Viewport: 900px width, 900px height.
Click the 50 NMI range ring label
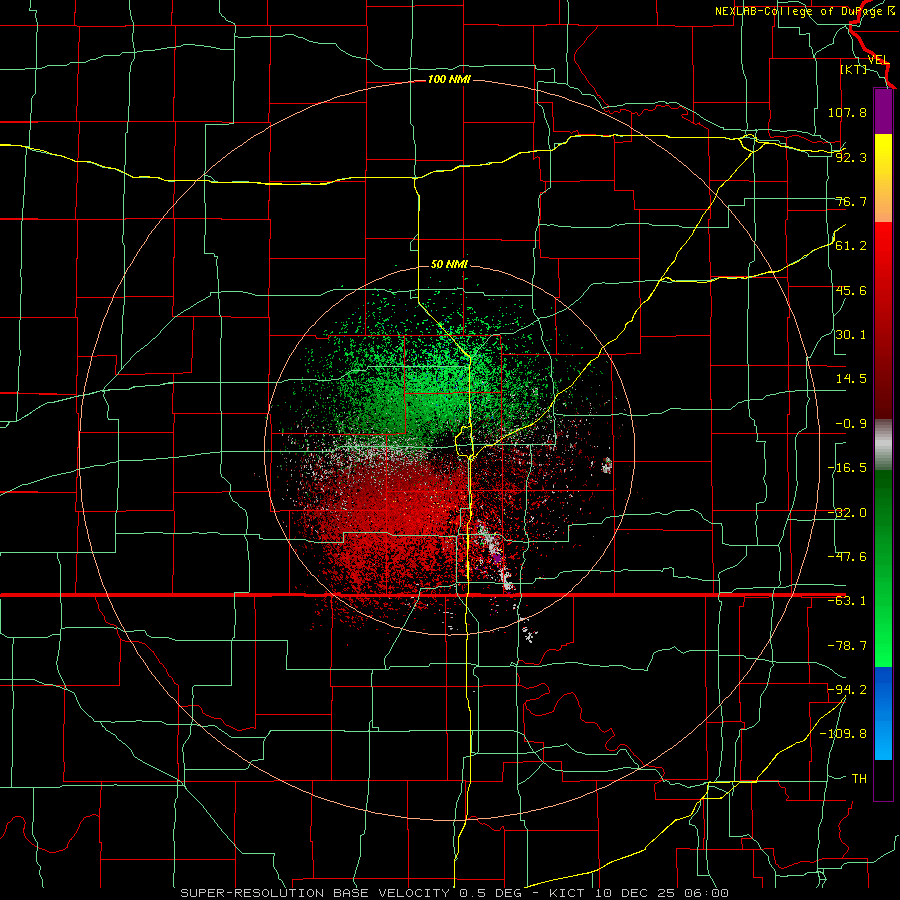(x=449, y=264)
